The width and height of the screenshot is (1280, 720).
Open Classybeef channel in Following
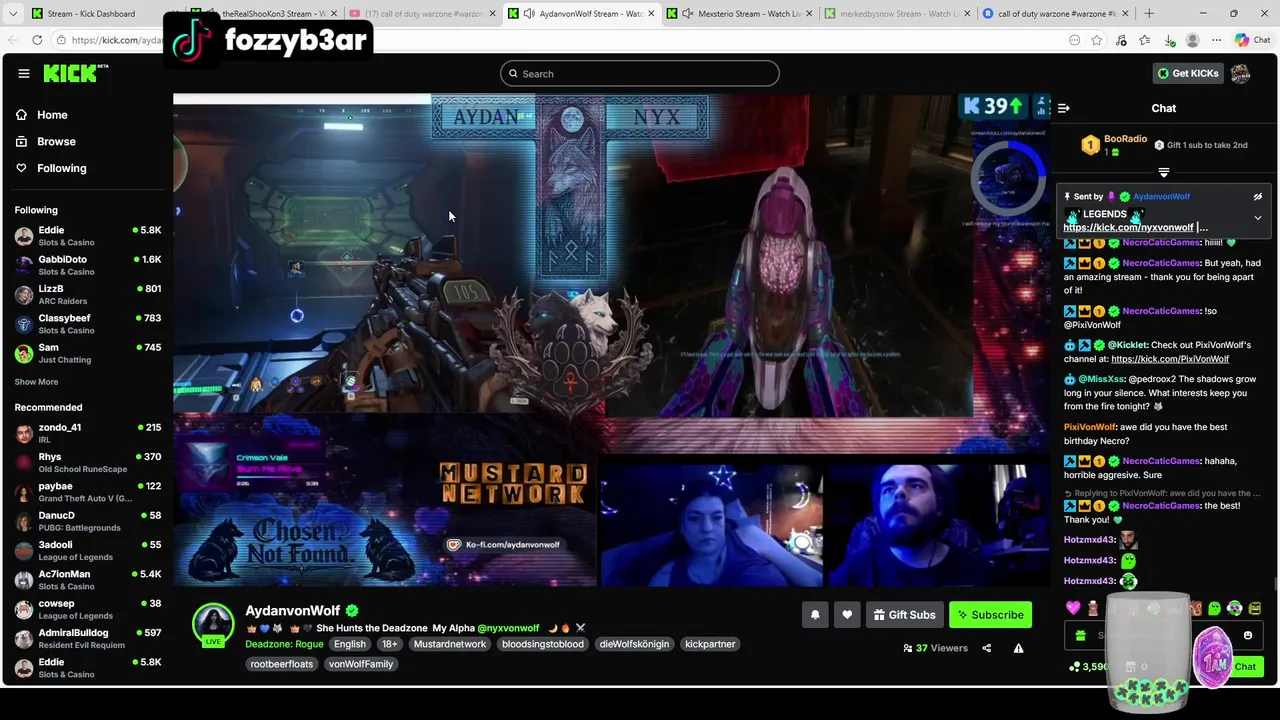(88, 324)
